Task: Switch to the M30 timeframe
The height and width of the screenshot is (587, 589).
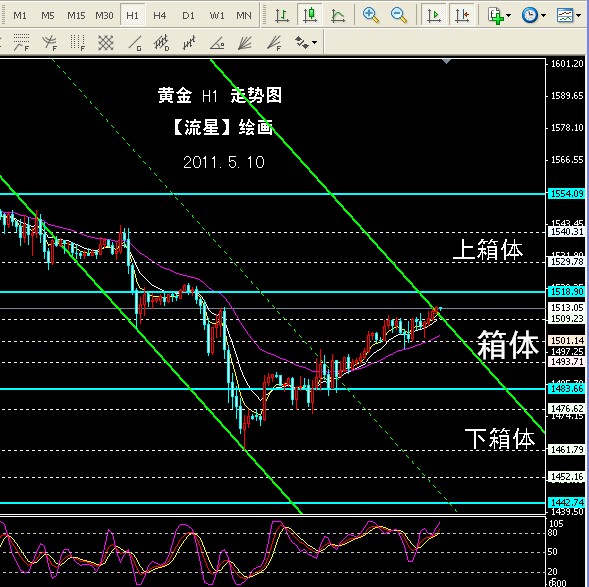Action: (104, 16)
